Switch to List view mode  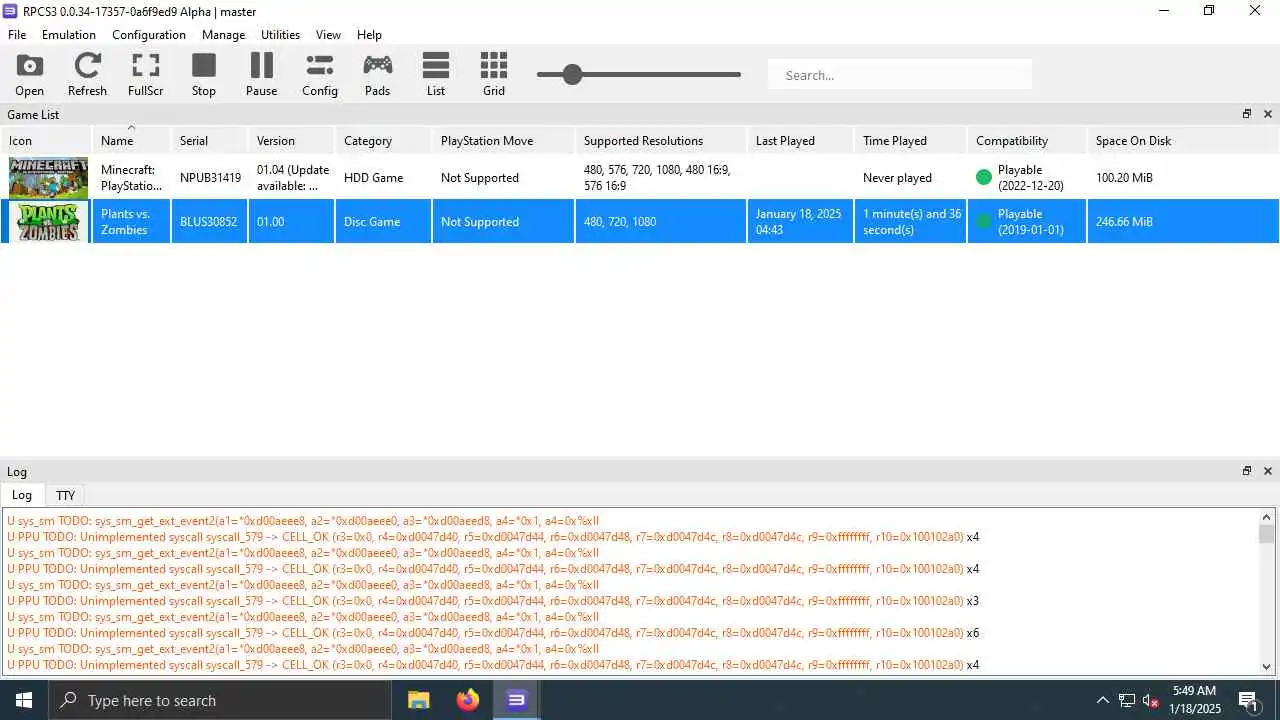(x=435, y=75)
